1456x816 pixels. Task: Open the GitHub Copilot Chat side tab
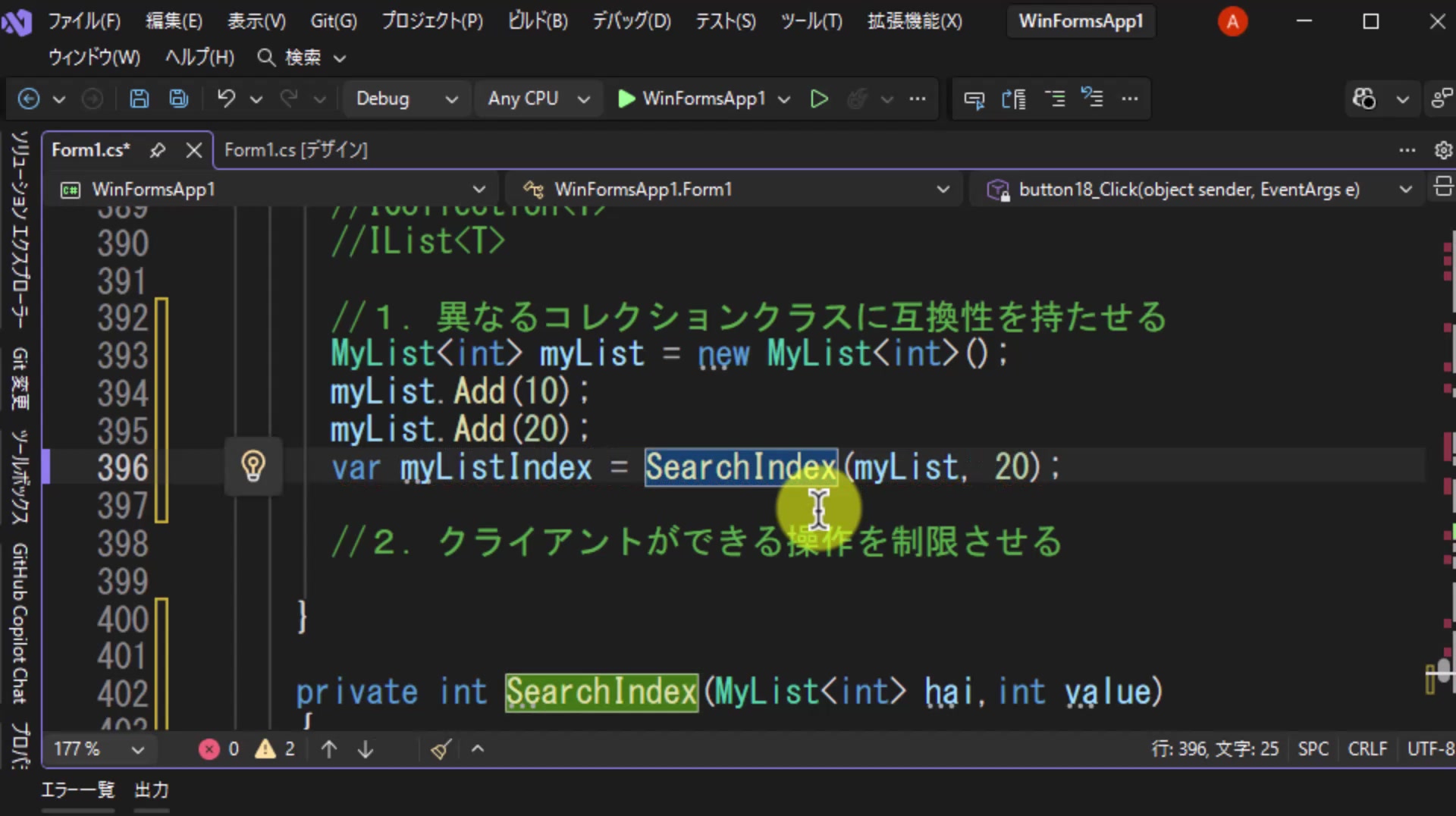pyautogui.click(x=20, y=623)
